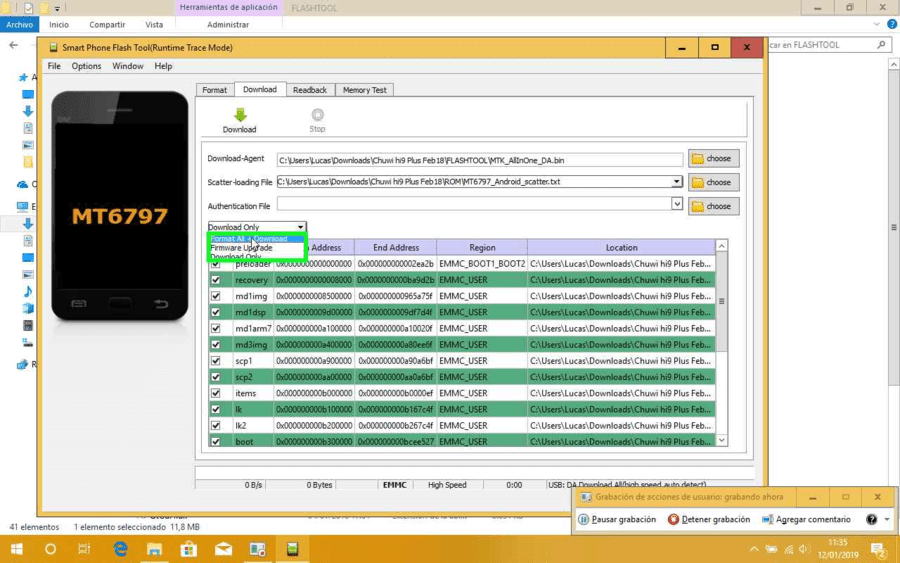Switch to Steps Recorder taskbar icon
Screen dimensions: 900x563
258,549
